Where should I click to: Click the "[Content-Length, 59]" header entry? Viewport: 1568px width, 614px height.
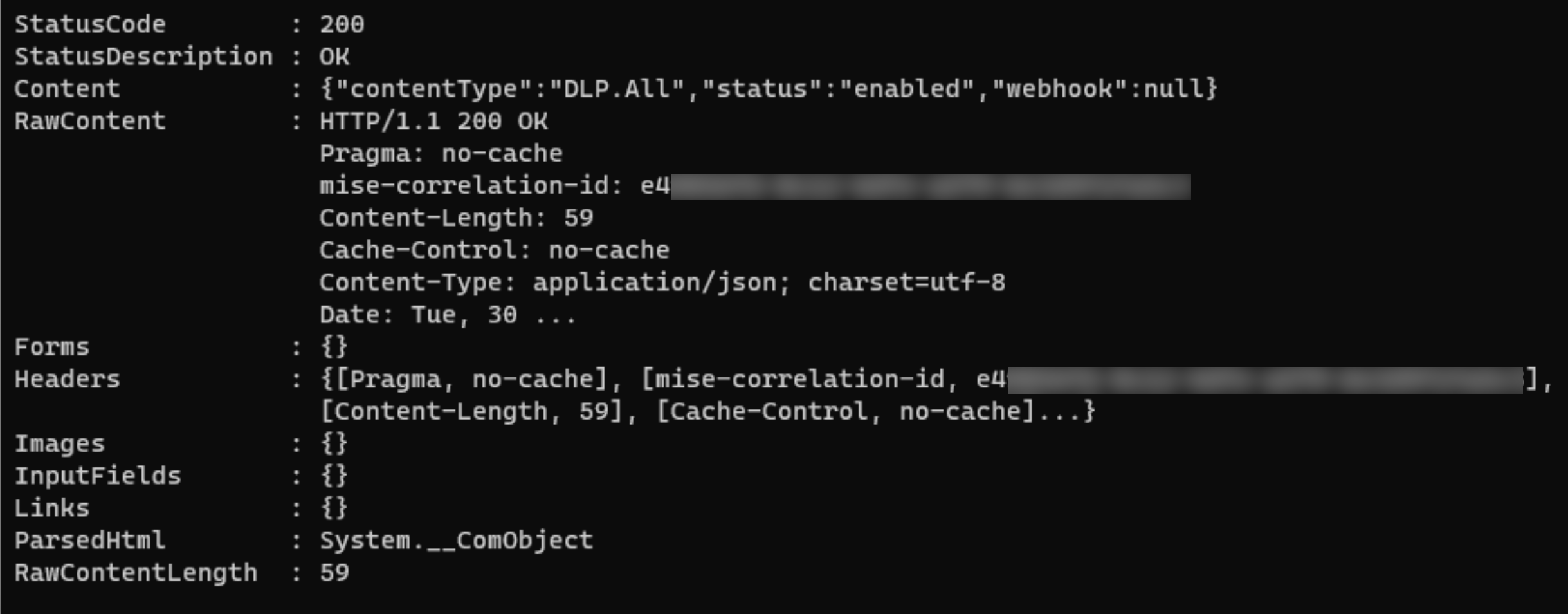coord(471,411)
